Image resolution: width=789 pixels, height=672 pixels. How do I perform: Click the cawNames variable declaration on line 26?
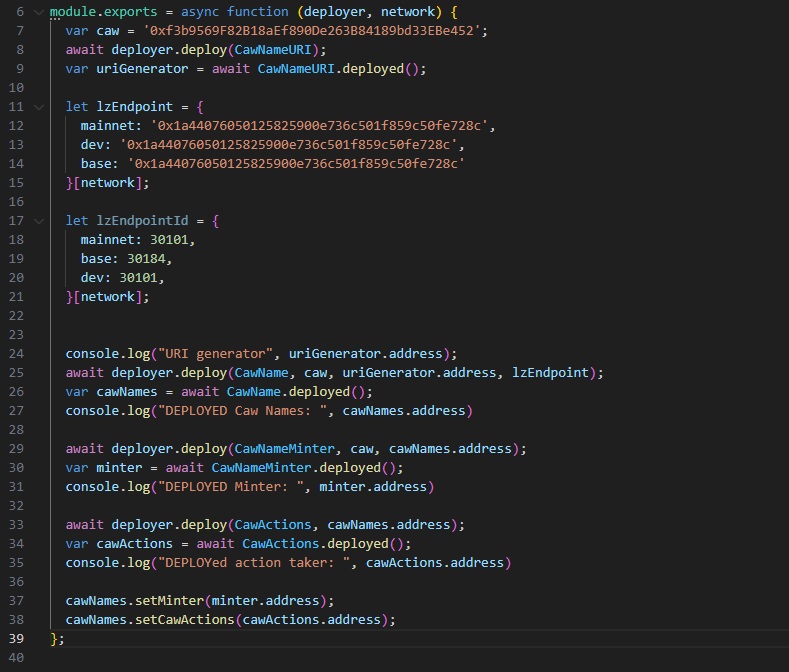point(127,392)
